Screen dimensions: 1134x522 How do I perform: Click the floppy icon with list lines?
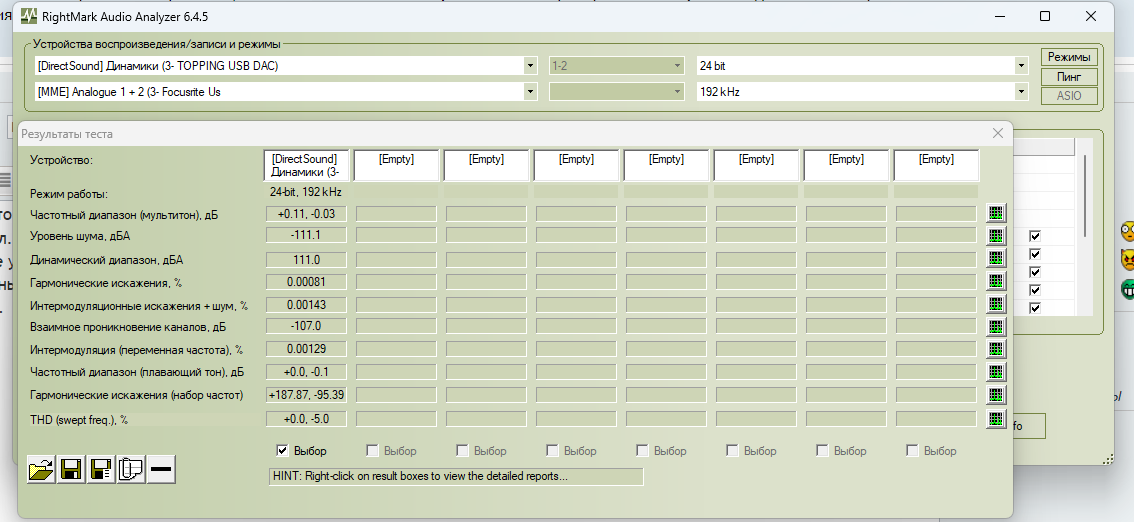(x=101, y=468)
